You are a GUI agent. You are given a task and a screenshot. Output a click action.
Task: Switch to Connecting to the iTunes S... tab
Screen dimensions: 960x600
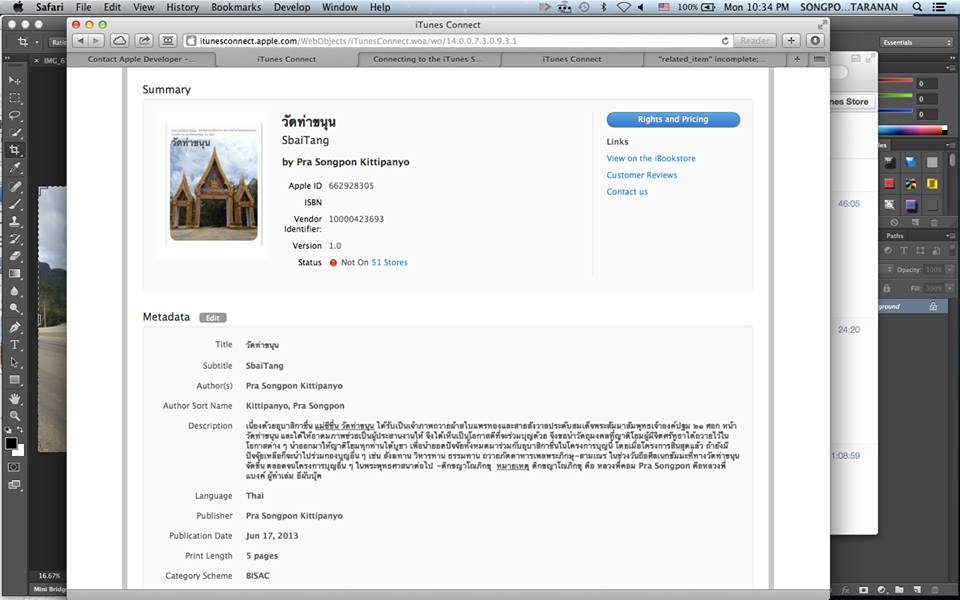pyautogui.click(x=428, y=59)
